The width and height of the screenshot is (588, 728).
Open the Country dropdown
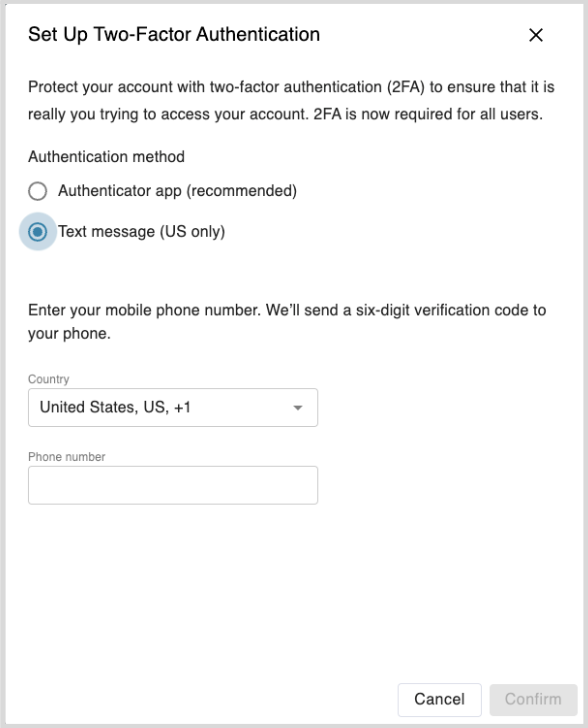[173, 407]
